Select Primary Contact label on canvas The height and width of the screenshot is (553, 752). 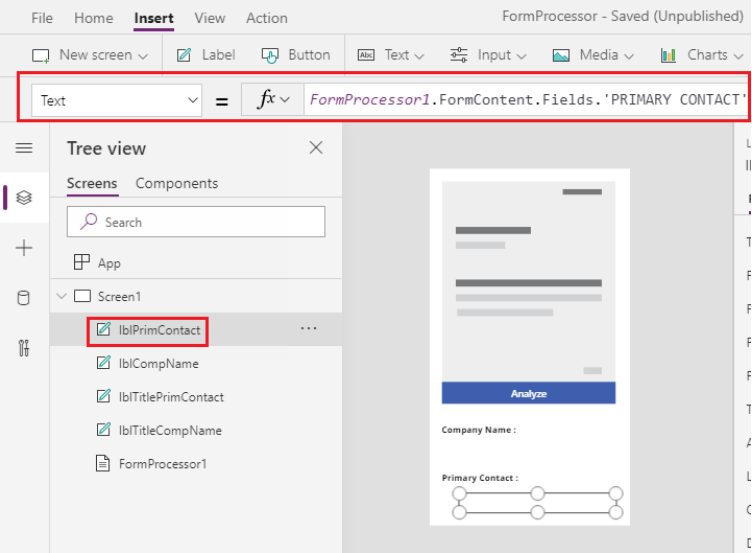click(x=480, y=478)
